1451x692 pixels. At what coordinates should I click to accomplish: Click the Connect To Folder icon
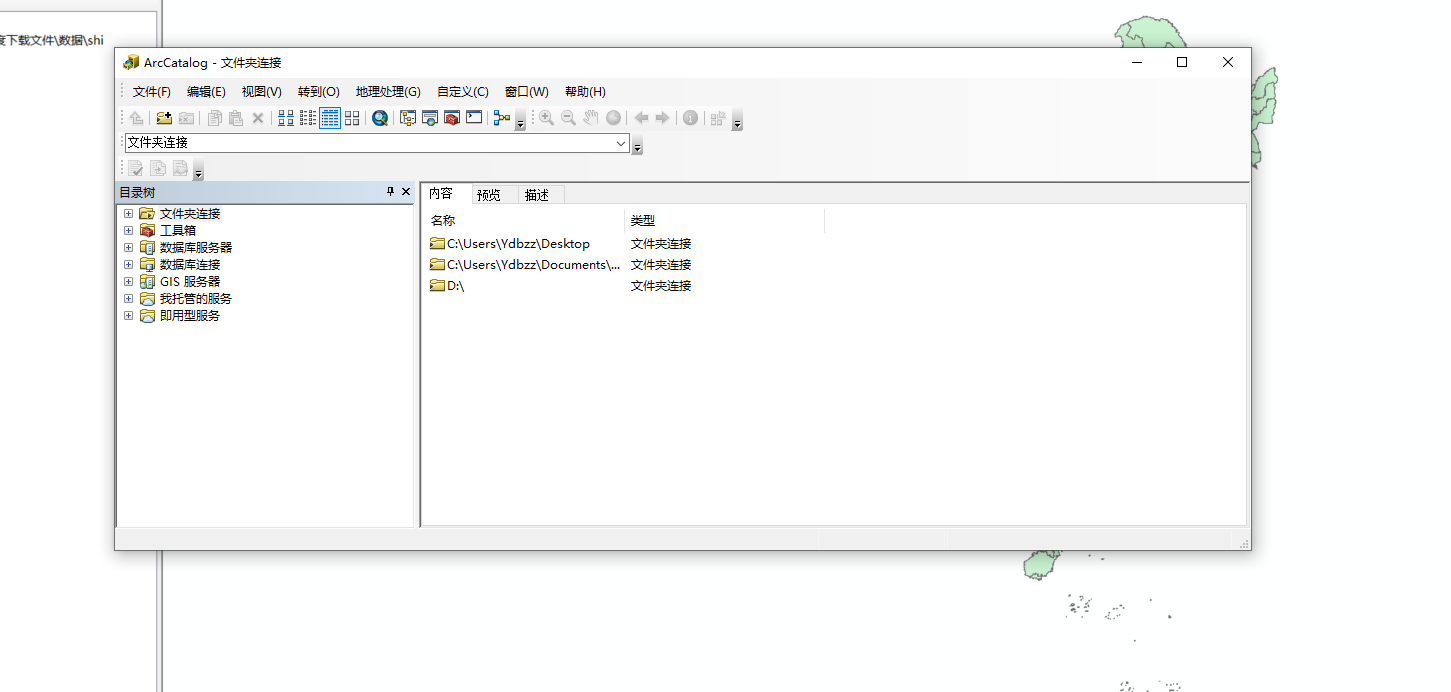pyautogui.click(x=164, y=117)
